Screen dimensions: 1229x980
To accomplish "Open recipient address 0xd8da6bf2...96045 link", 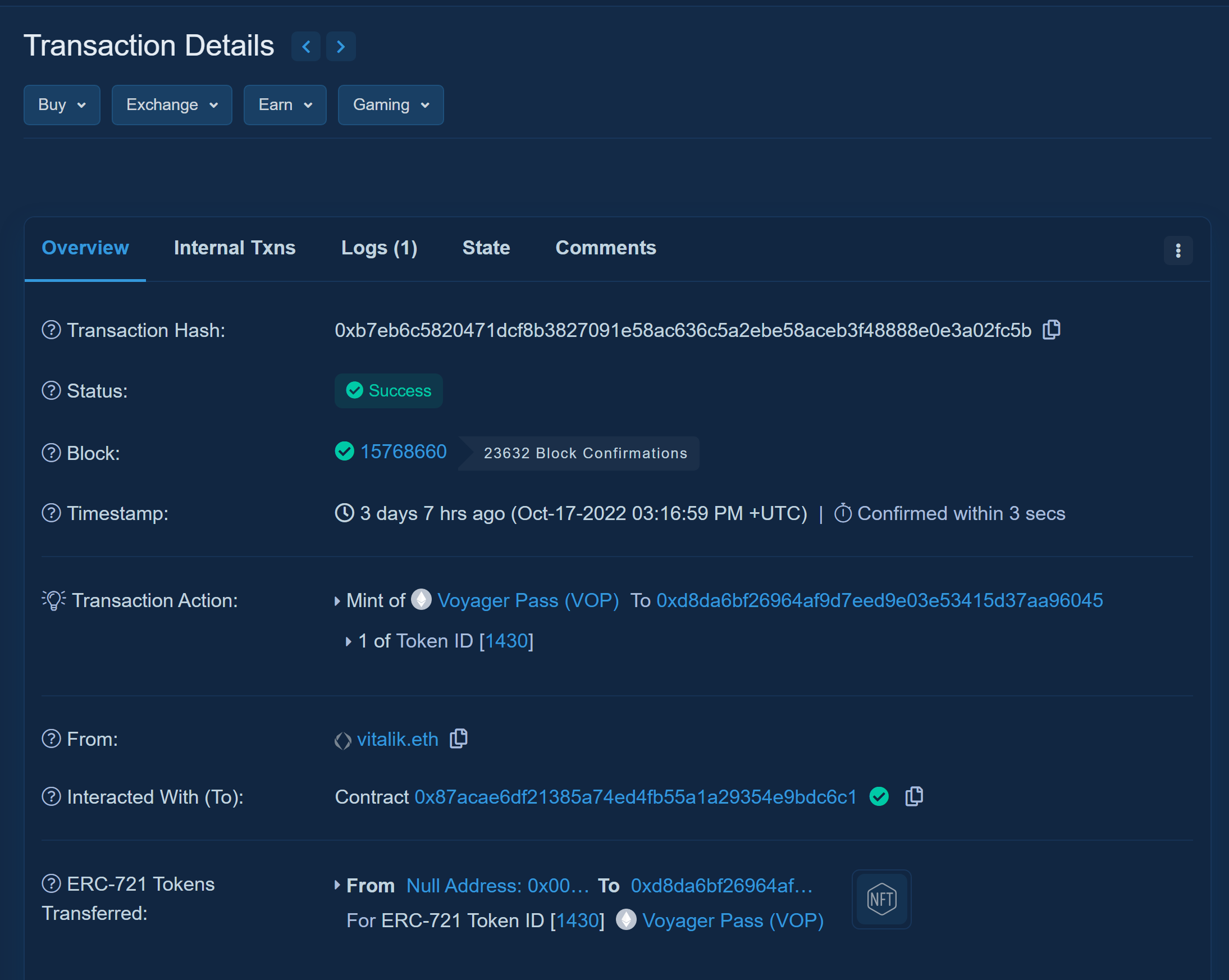I will 880,600.
